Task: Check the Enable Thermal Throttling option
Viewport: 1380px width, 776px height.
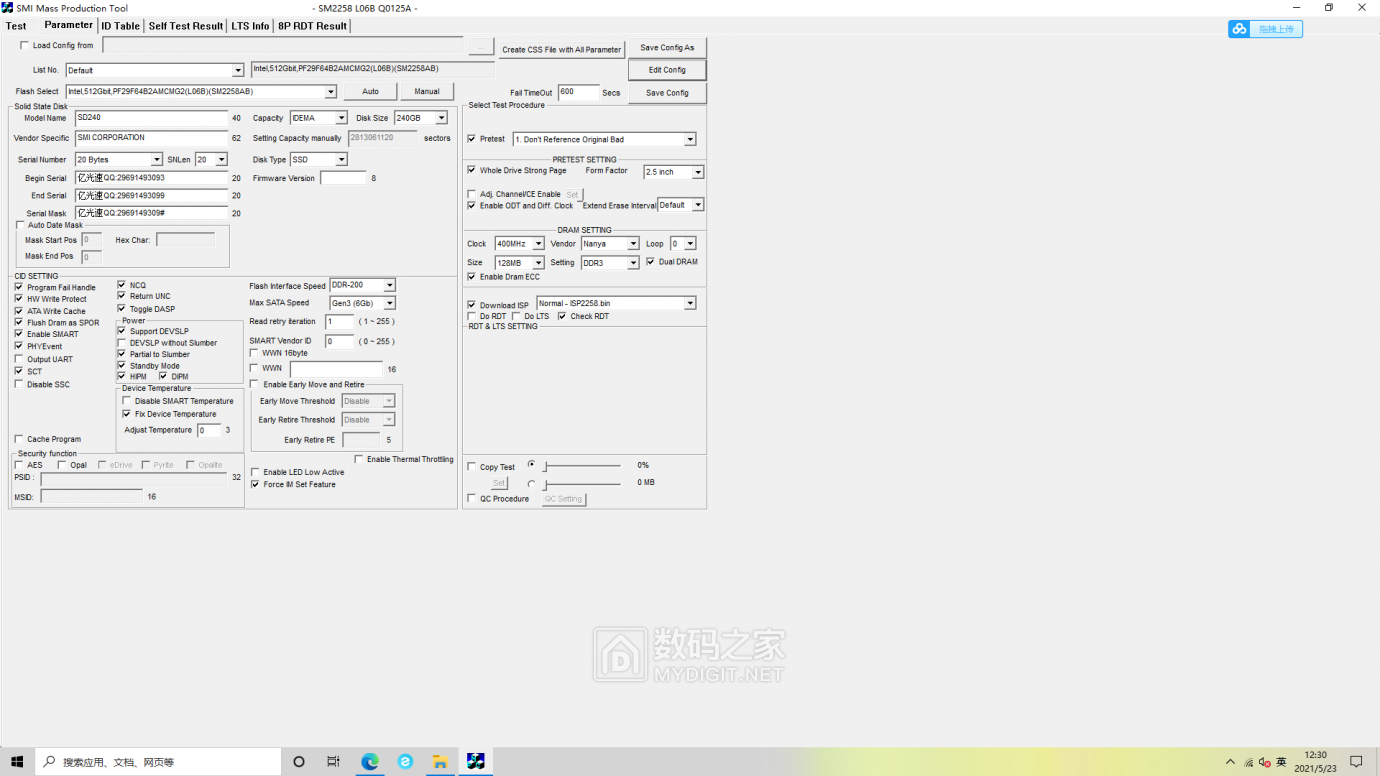Action: point(359,460)
